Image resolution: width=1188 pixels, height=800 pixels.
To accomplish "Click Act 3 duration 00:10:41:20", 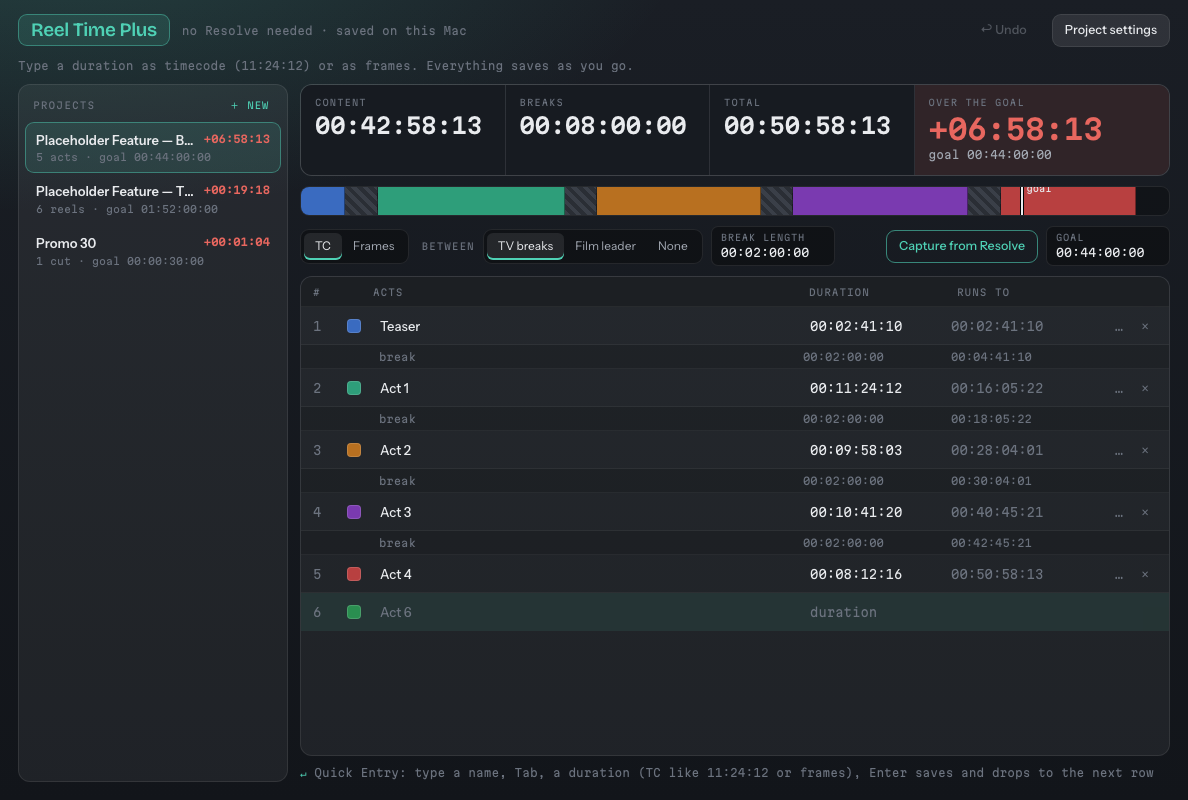I will (856, 513).
